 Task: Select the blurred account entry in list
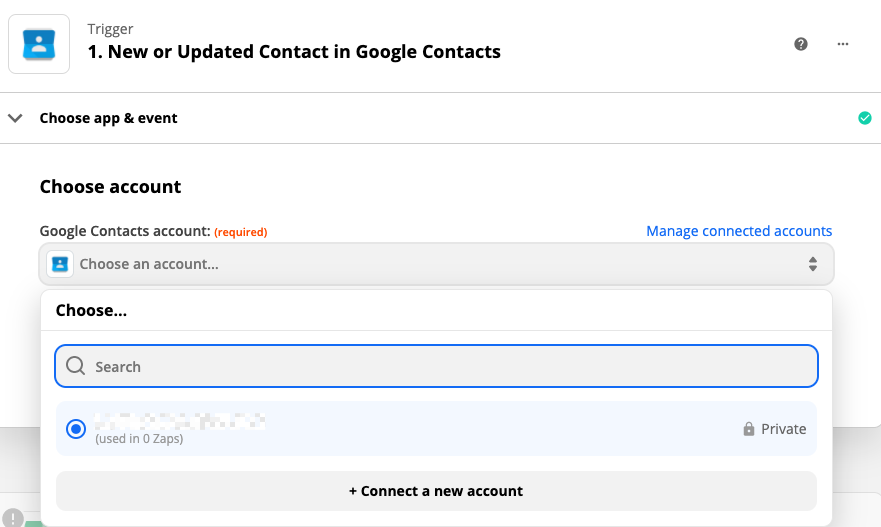tap(180, 421)
